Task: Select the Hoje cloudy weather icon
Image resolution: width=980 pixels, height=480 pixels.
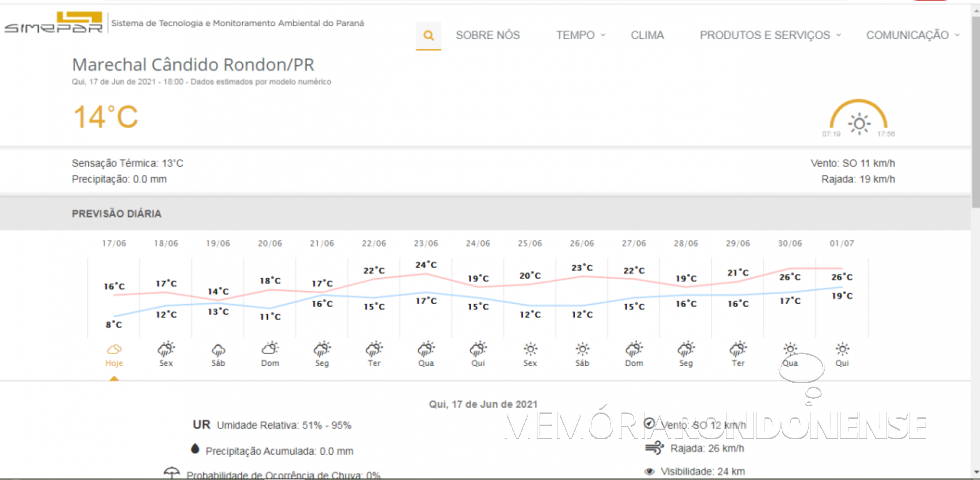Action: [114, 349]
